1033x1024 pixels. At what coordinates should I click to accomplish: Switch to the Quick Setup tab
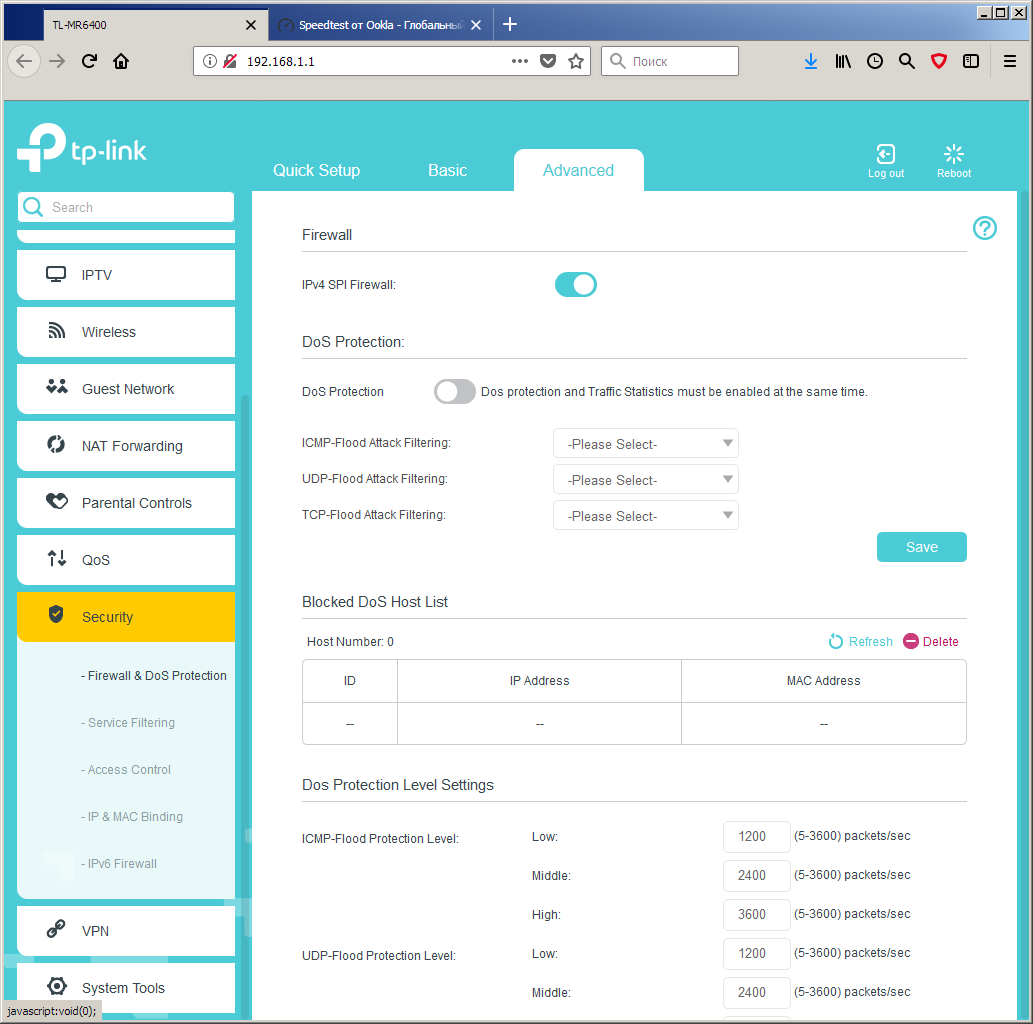[316, 171]
